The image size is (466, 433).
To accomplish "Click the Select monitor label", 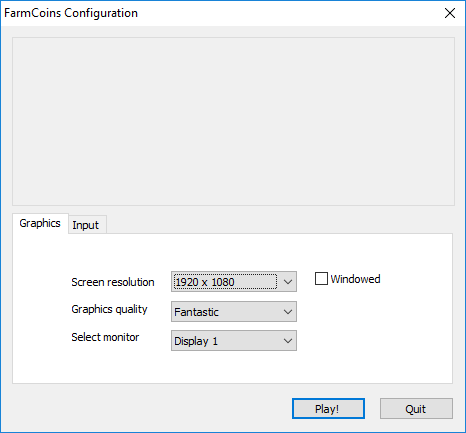I will pos(105,337).
